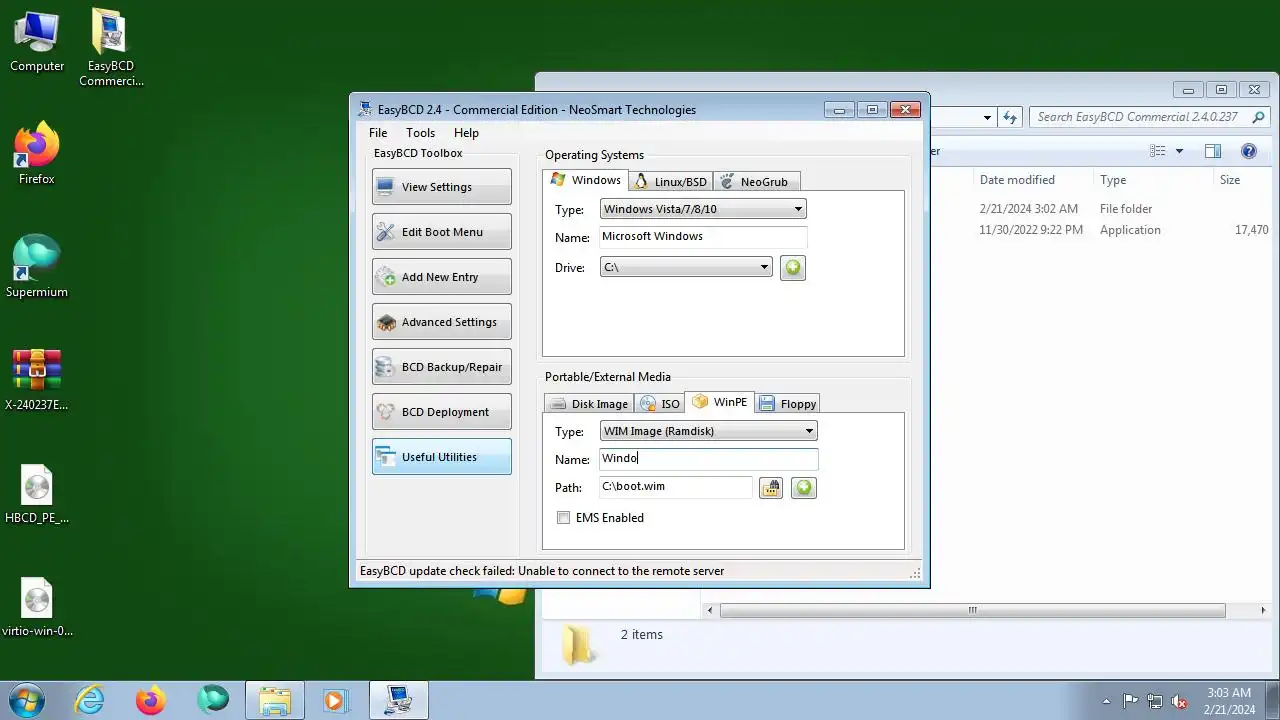Select the X-240237E archive on desktop

pos(37,380)
